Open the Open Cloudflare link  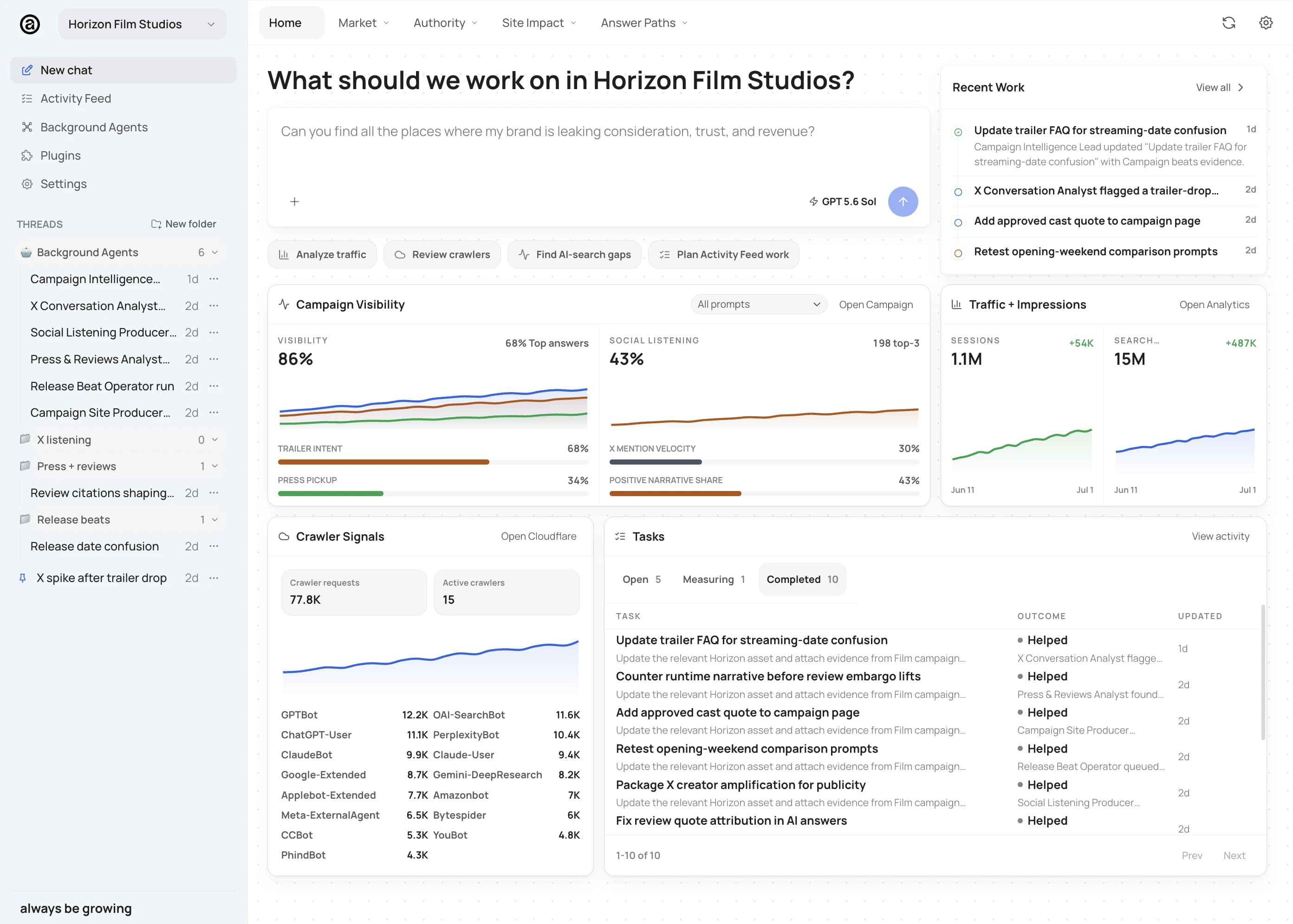click(539, 536)
